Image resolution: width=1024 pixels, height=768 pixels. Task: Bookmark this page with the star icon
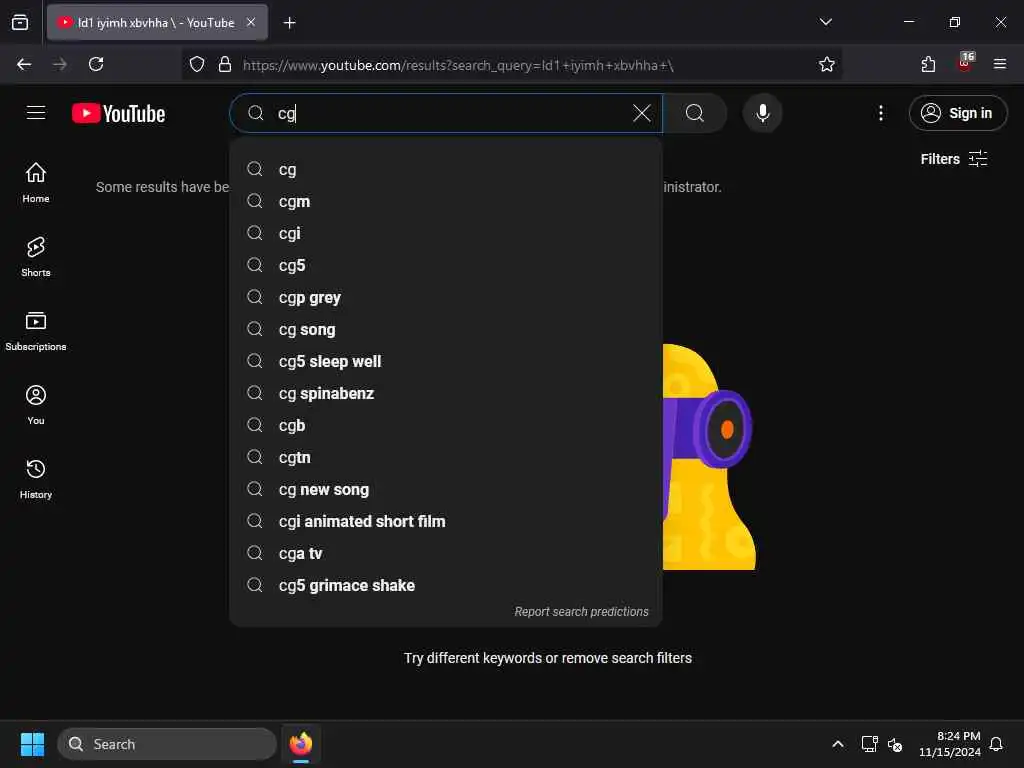(x=826, y=64)
